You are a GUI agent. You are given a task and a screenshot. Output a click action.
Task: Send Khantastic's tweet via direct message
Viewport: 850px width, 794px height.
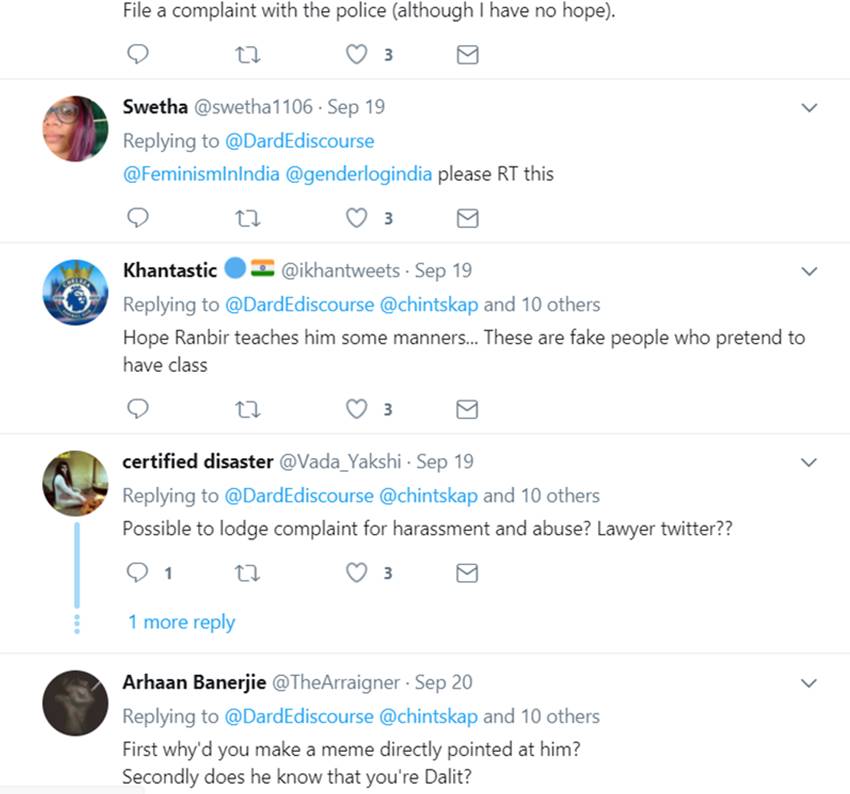pos(467,408)
